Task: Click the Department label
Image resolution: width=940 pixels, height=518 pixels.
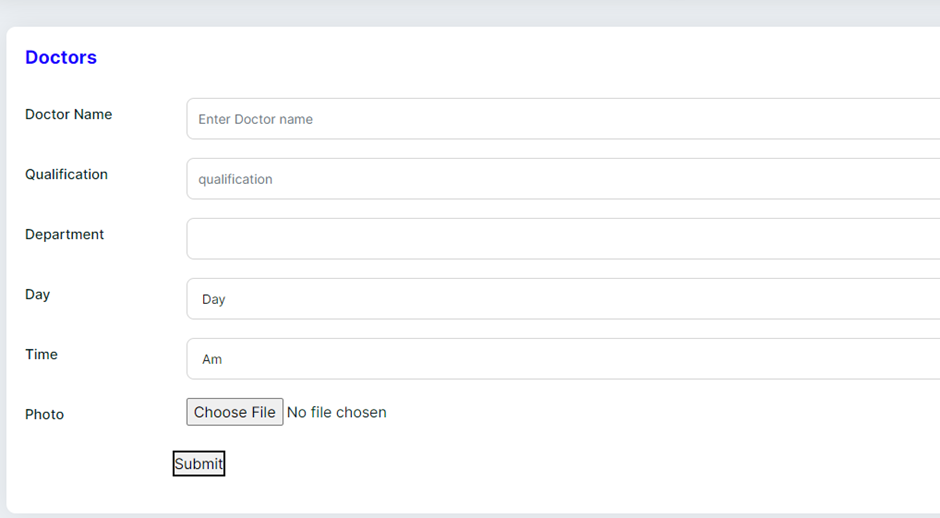Action: click(64, 234)
